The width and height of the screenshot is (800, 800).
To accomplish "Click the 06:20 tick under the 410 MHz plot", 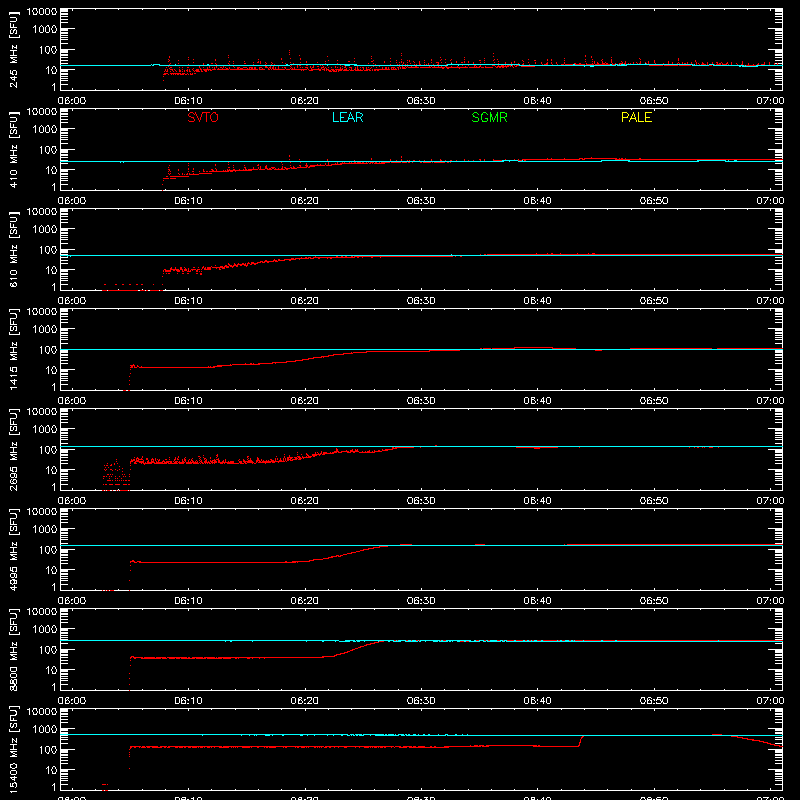I will pyautogui.click(x=305, y=201).
